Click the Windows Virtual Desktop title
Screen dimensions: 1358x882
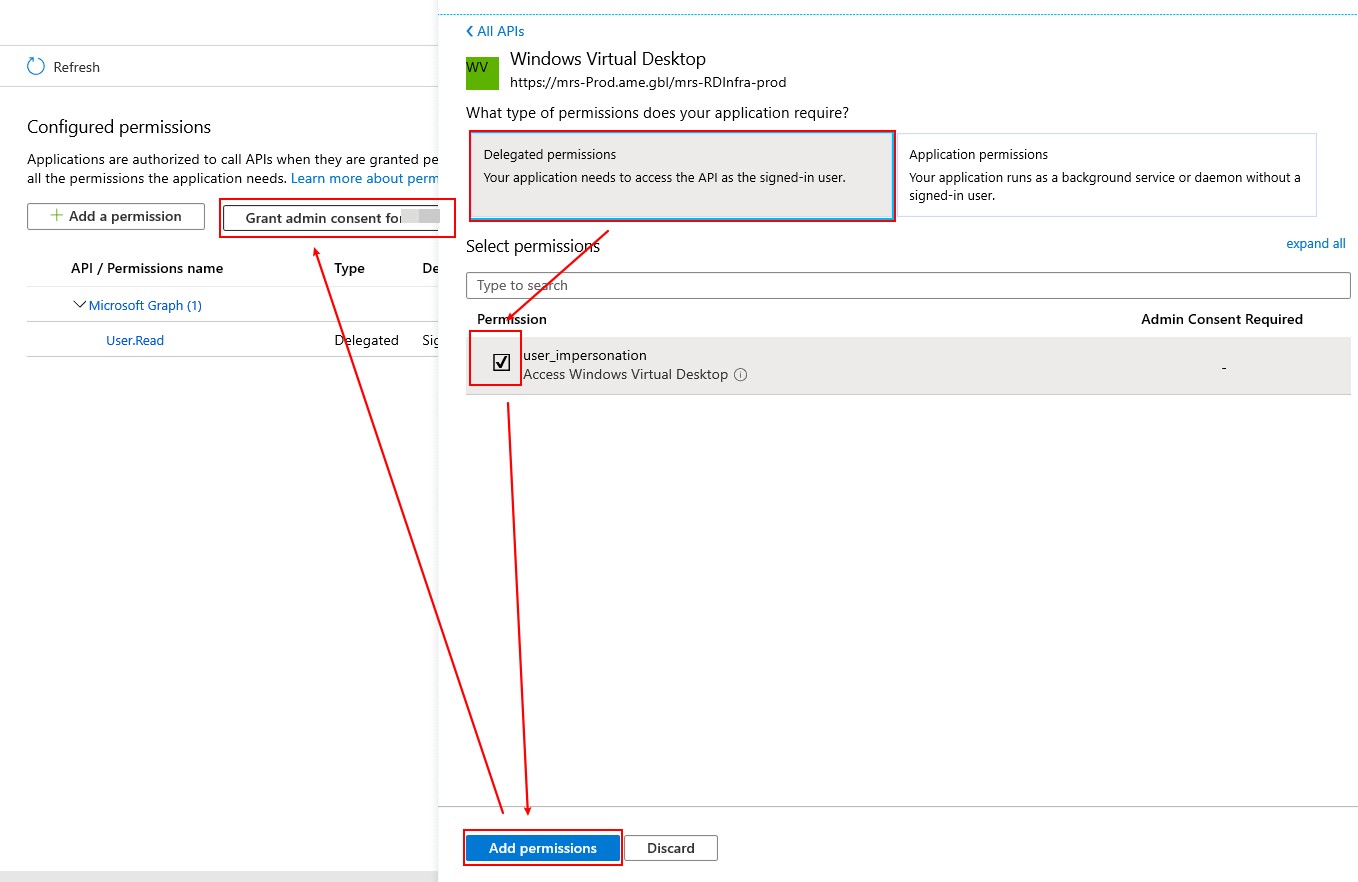pos(608,59)
